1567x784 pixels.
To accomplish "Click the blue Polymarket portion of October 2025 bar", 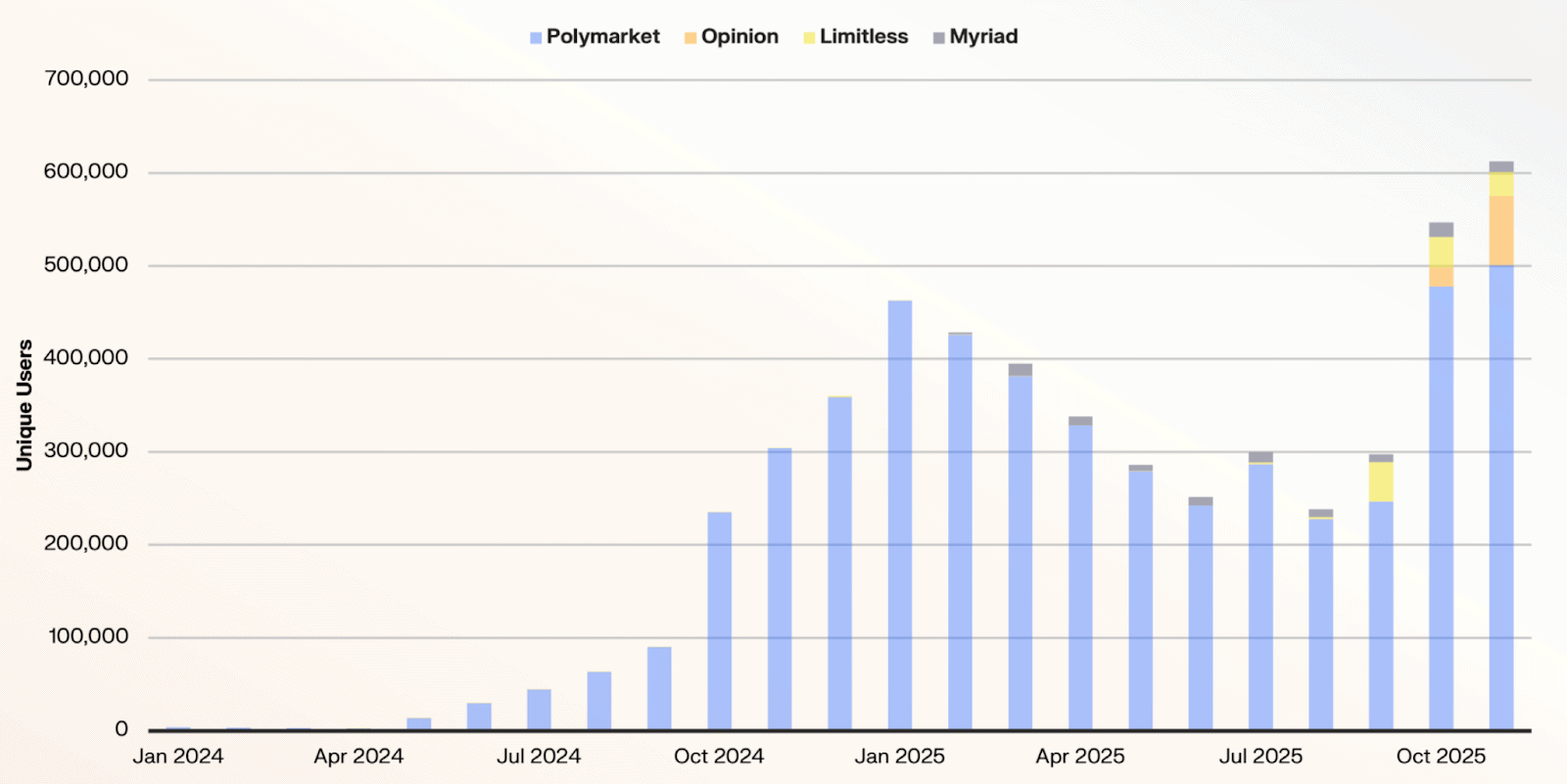I will point(1441,507).
